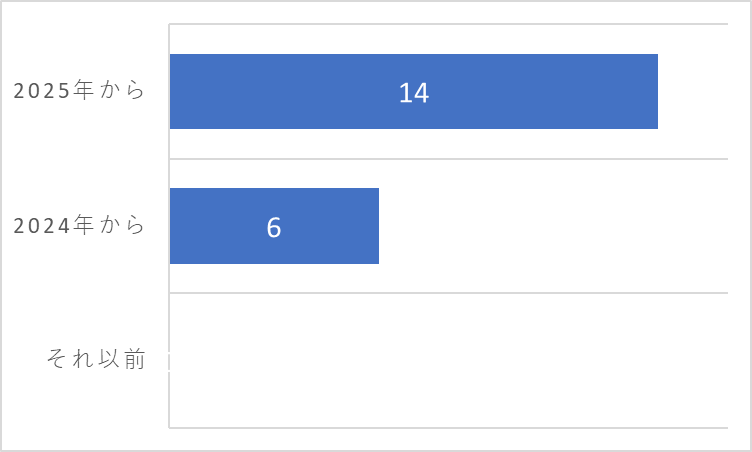Click empty plot space beside the 14 bar
This screenshot has height=452, width=752.
click(x=693, y=91)
